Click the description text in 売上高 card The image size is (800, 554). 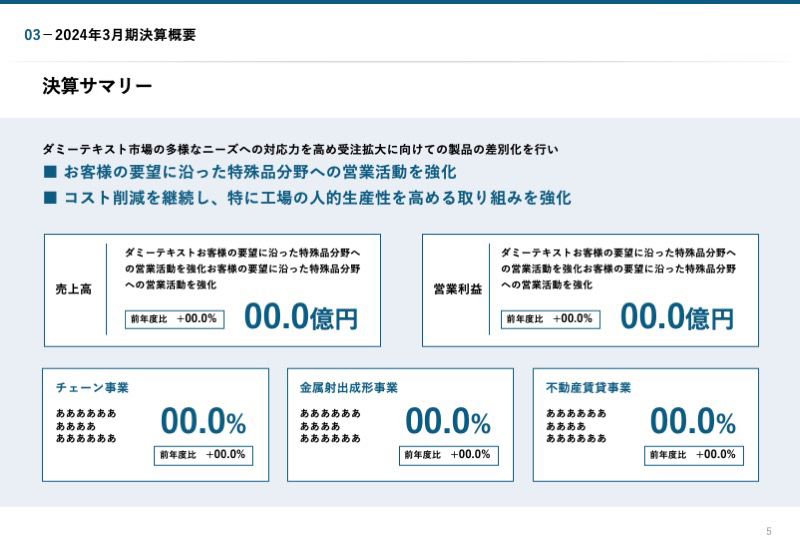(x=243, y=268)
